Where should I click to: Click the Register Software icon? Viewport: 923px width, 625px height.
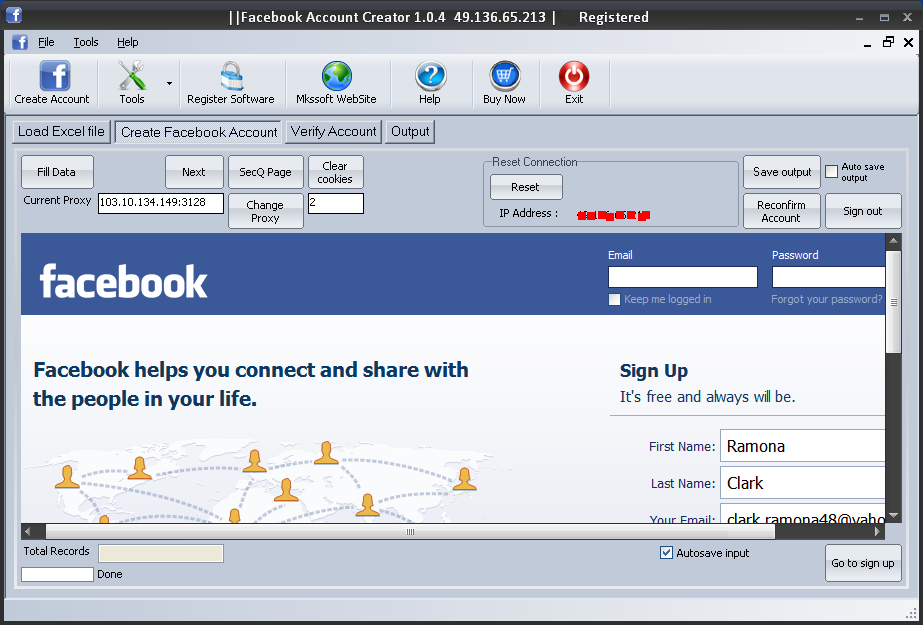[231, 83]
